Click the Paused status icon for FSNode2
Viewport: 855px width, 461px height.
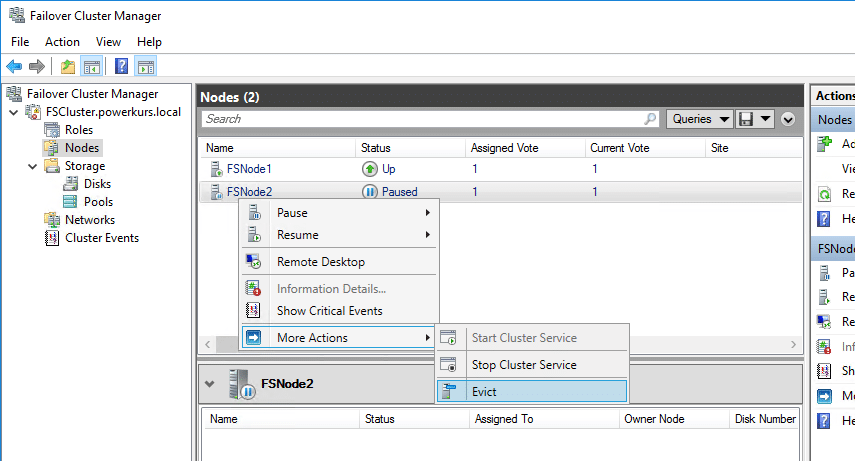pyautogui.click(x=370, y=192)
